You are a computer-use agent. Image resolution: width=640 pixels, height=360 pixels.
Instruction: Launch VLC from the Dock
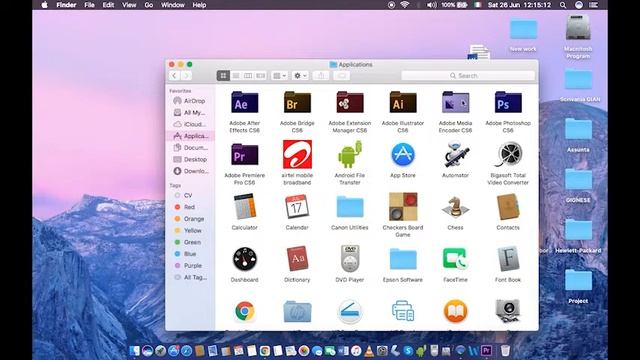click(x=369, y=351)
